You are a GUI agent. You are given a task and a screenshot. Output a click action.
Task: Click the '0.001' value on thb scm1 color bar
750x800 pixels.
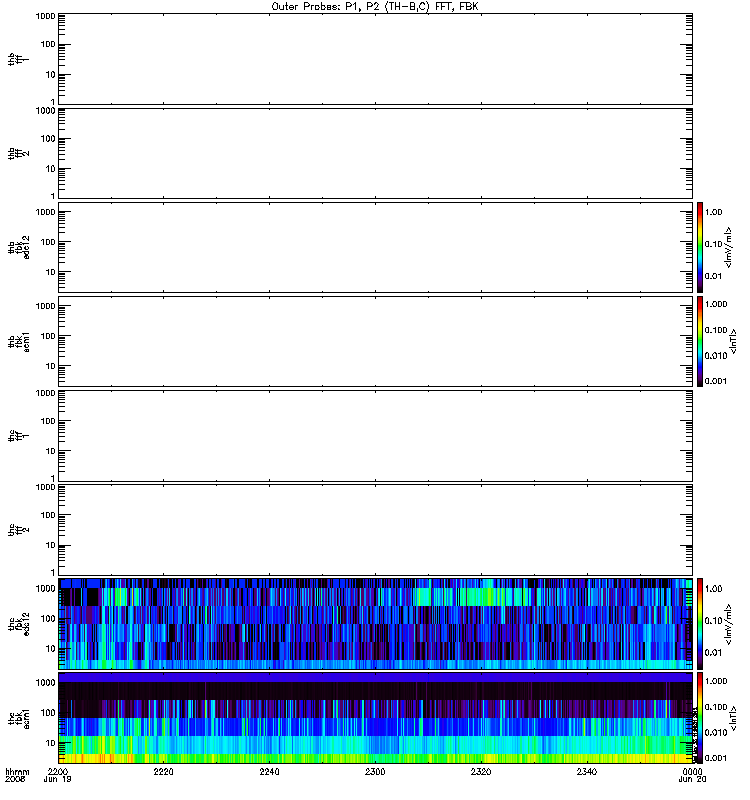click(716, 381)
